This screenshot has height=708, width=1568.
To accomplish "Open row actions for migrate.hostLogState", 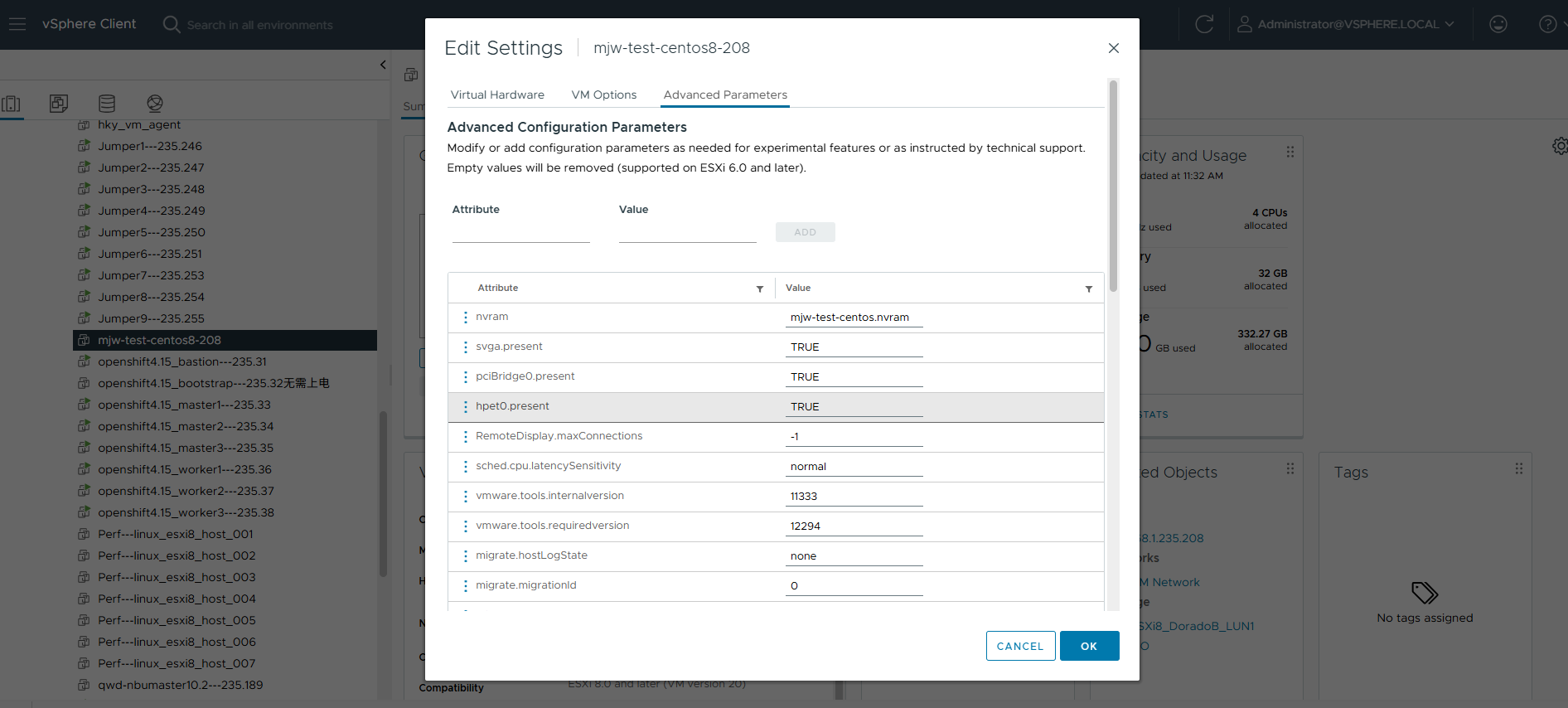I will pos(465,556).
